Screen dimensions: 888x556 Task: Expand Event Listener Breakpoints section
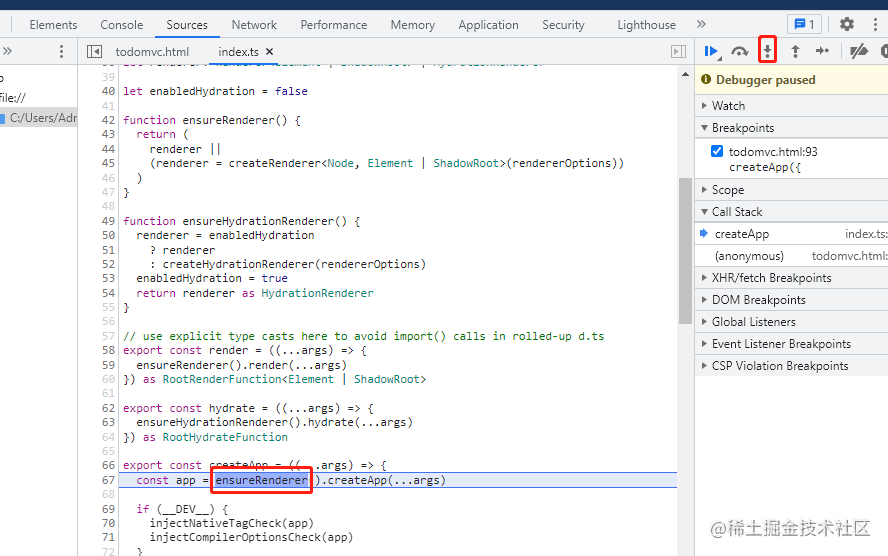pyautogui.click(x=791, y=344)
